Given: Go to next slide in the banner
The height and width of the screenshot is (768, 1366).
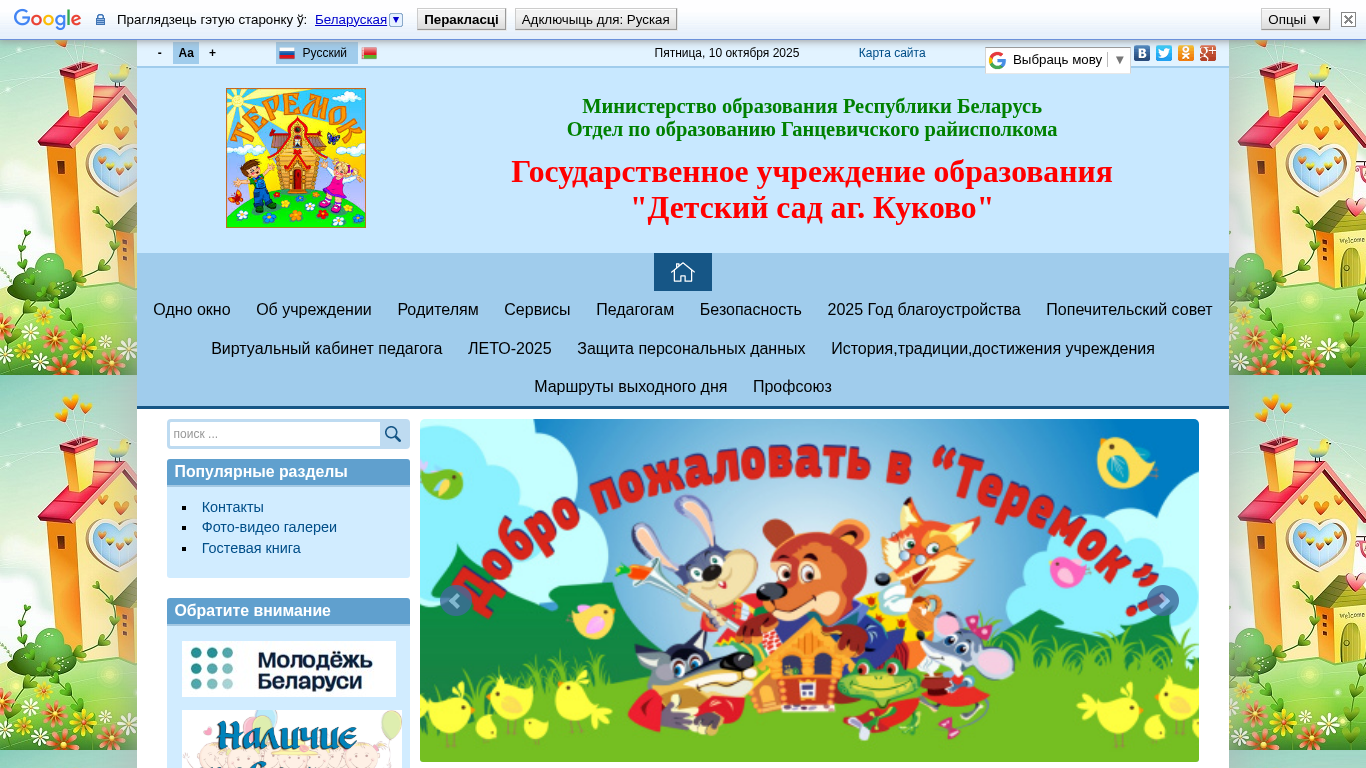Looking at the screenshot, I should 1163,601.
